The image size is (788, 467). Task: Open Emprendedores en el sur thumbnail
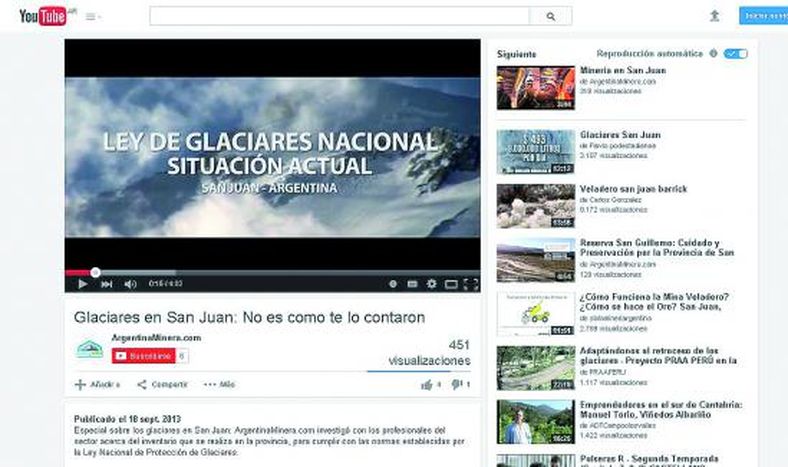[x=536, y=422]
